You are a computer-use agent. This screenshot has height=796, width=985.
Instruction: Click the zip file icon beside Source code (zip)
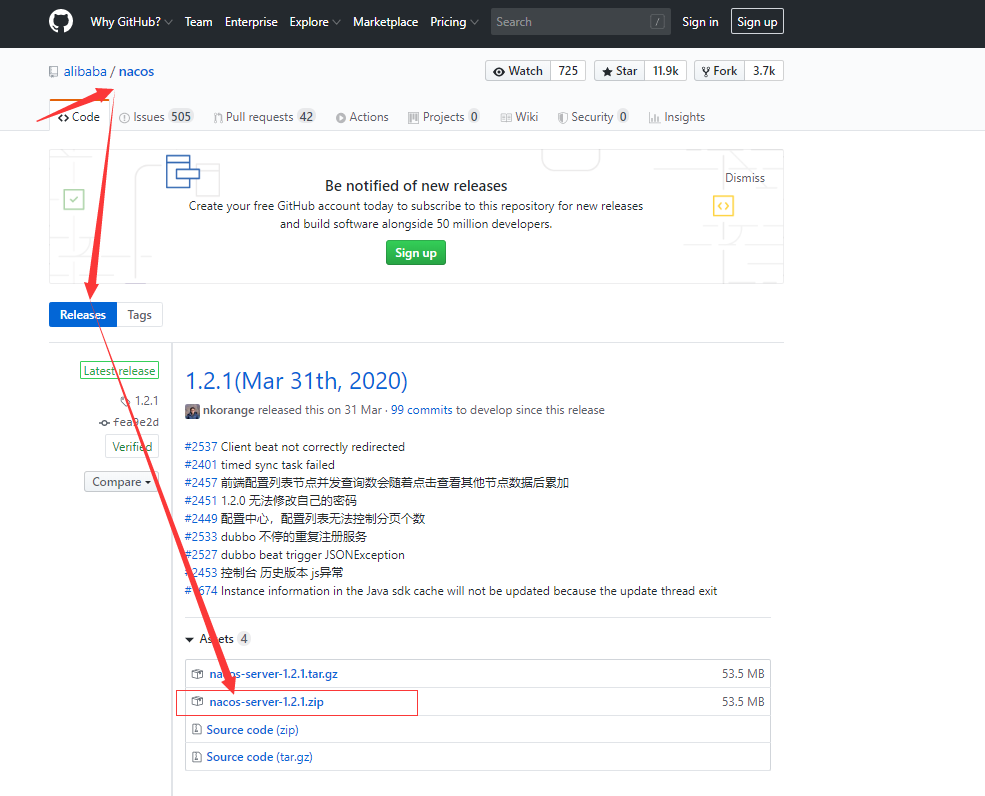click(197, 729)
